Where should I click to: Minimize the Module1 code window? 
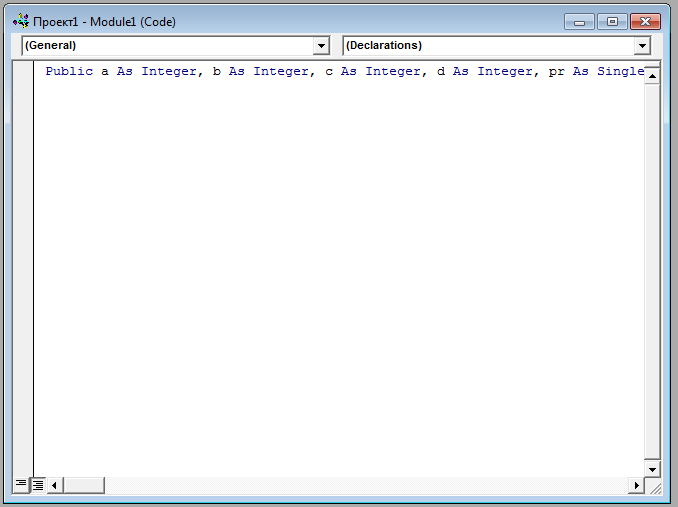coord(580,22)
